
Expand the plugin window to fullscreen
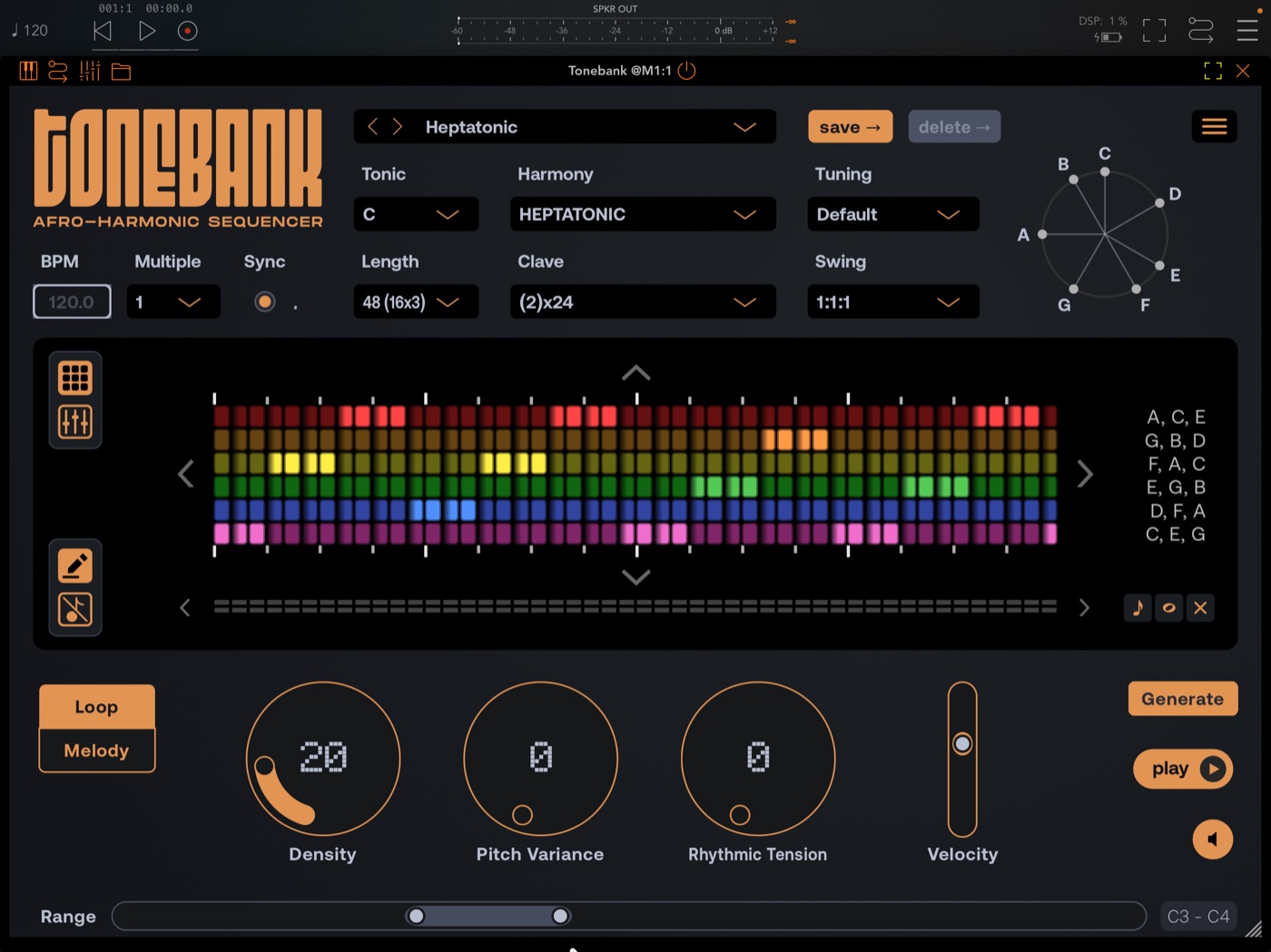tap(1213, 71)
